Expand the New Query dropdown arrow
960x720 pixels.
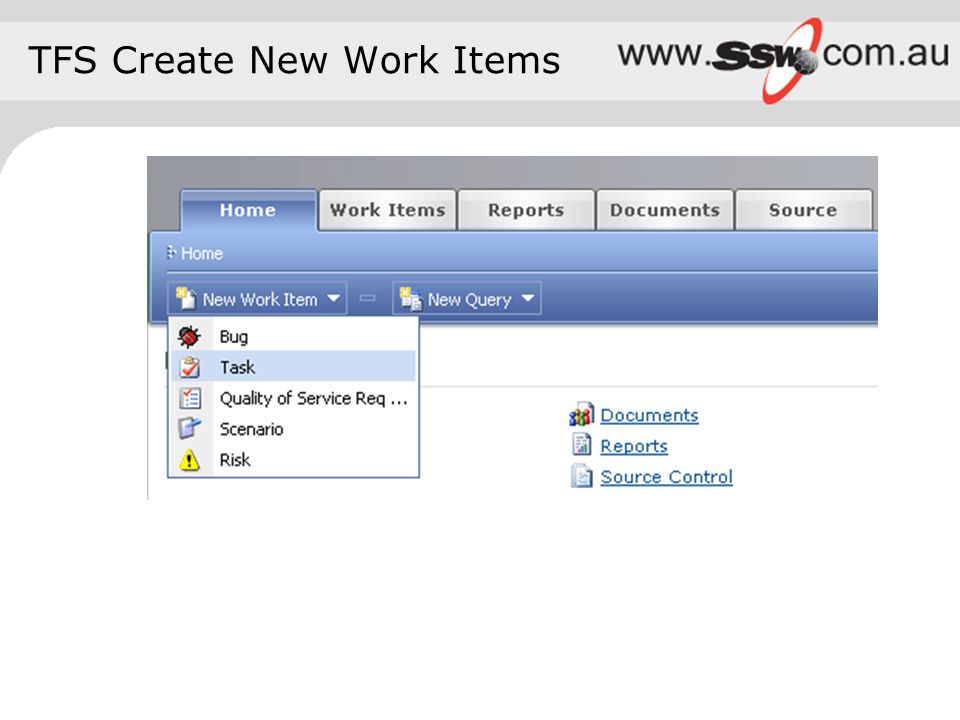(528, 298)
